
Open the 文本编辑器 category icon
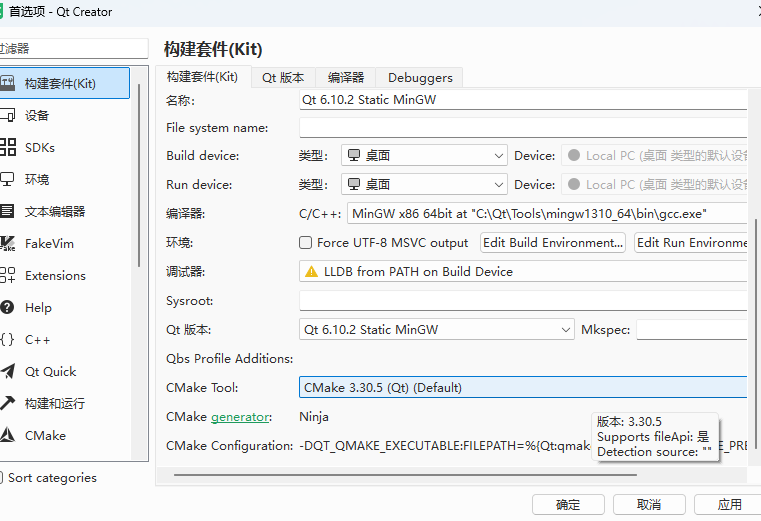[7, 211]
